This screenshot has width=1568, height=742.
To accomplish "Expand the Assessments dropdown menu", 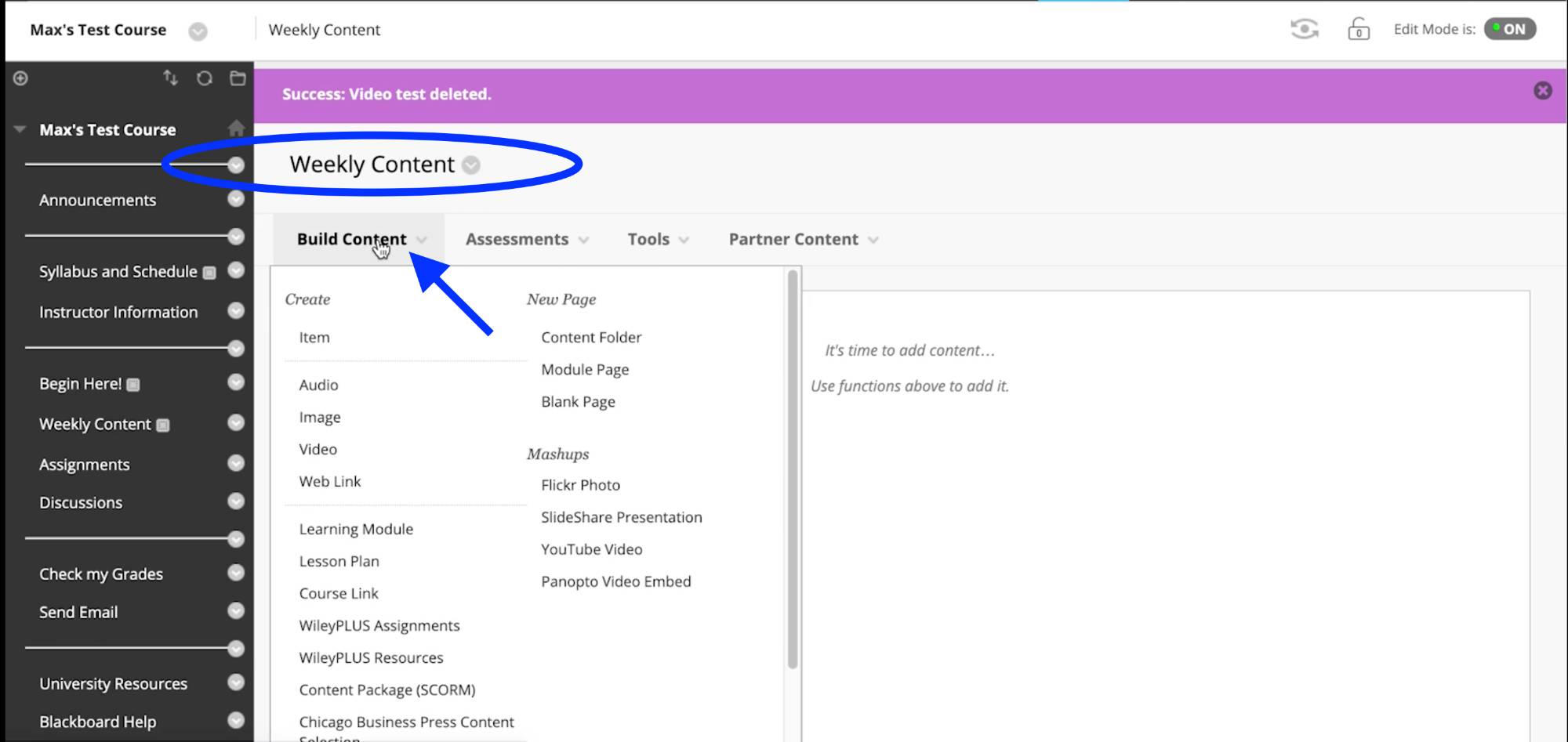I will pyautogui.click(x=526, y=240).
